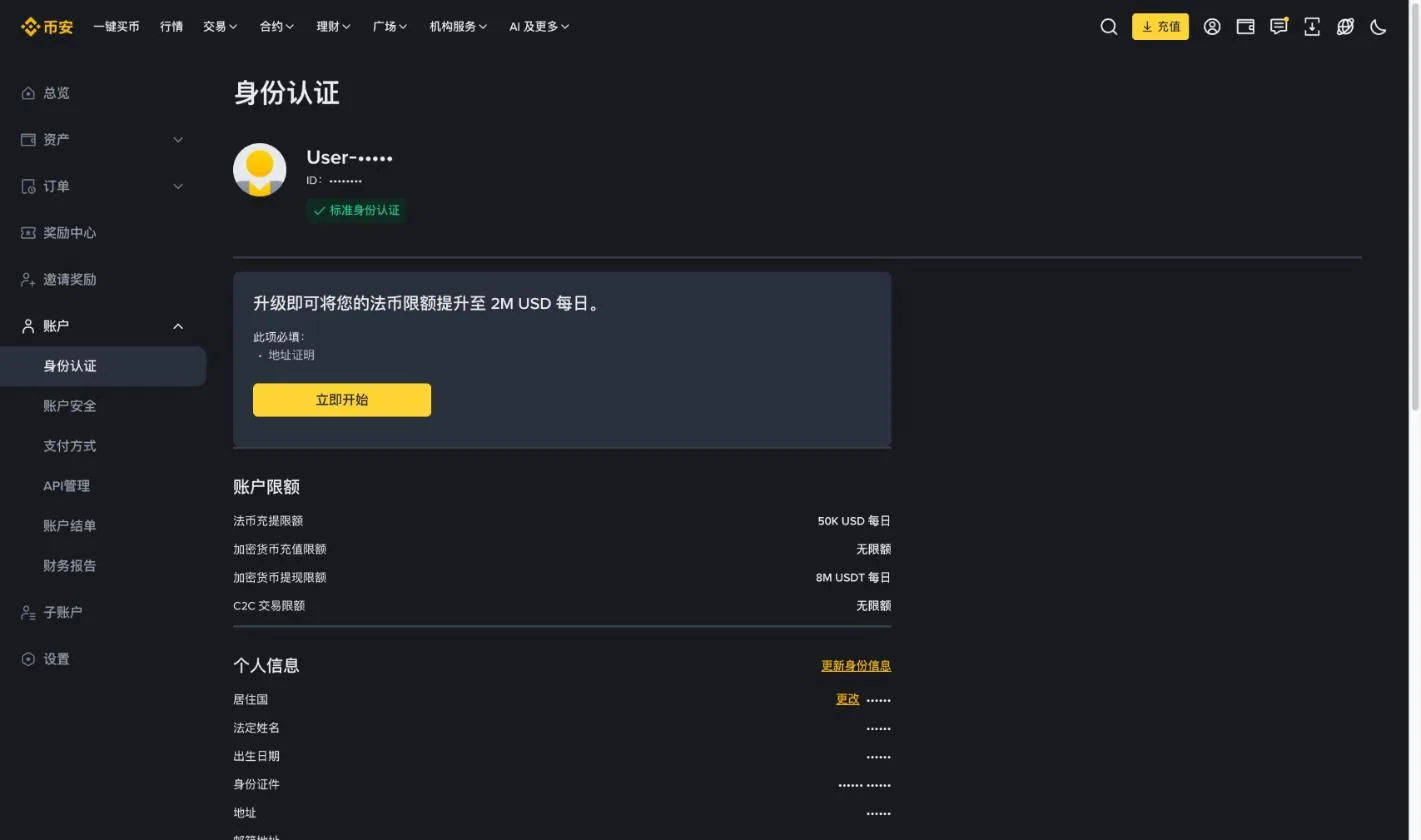Open the globe language settings icon
Image resolution: width=1421 pixels, height=840 pixels.
[1345, 27]
